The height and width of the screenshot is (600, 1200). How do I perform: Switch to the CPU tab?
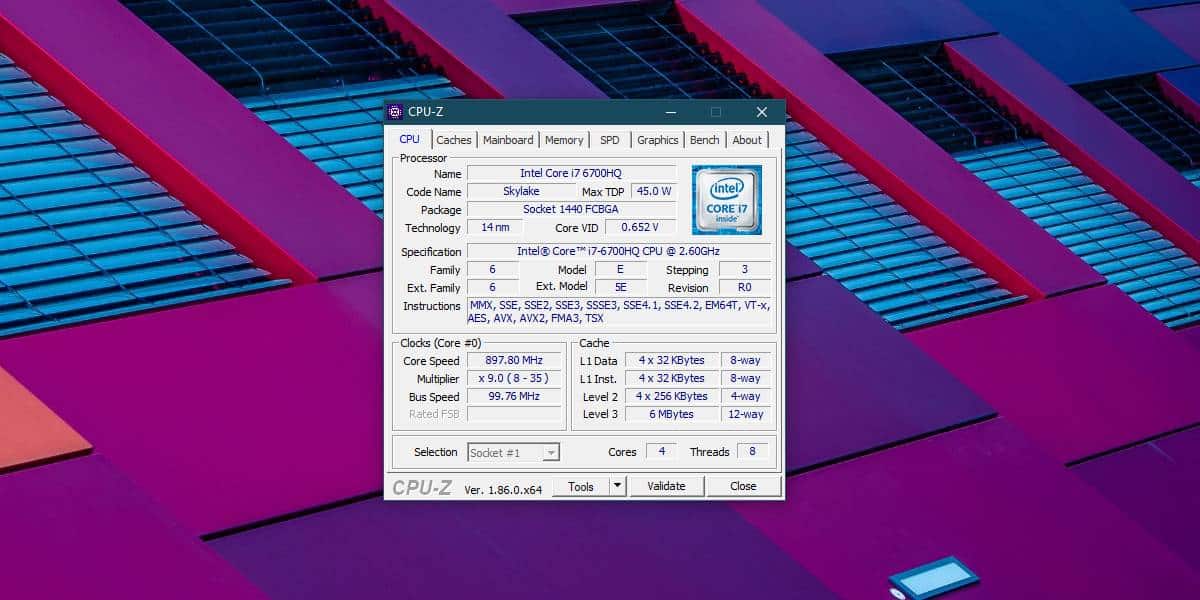tap(410, 140)
